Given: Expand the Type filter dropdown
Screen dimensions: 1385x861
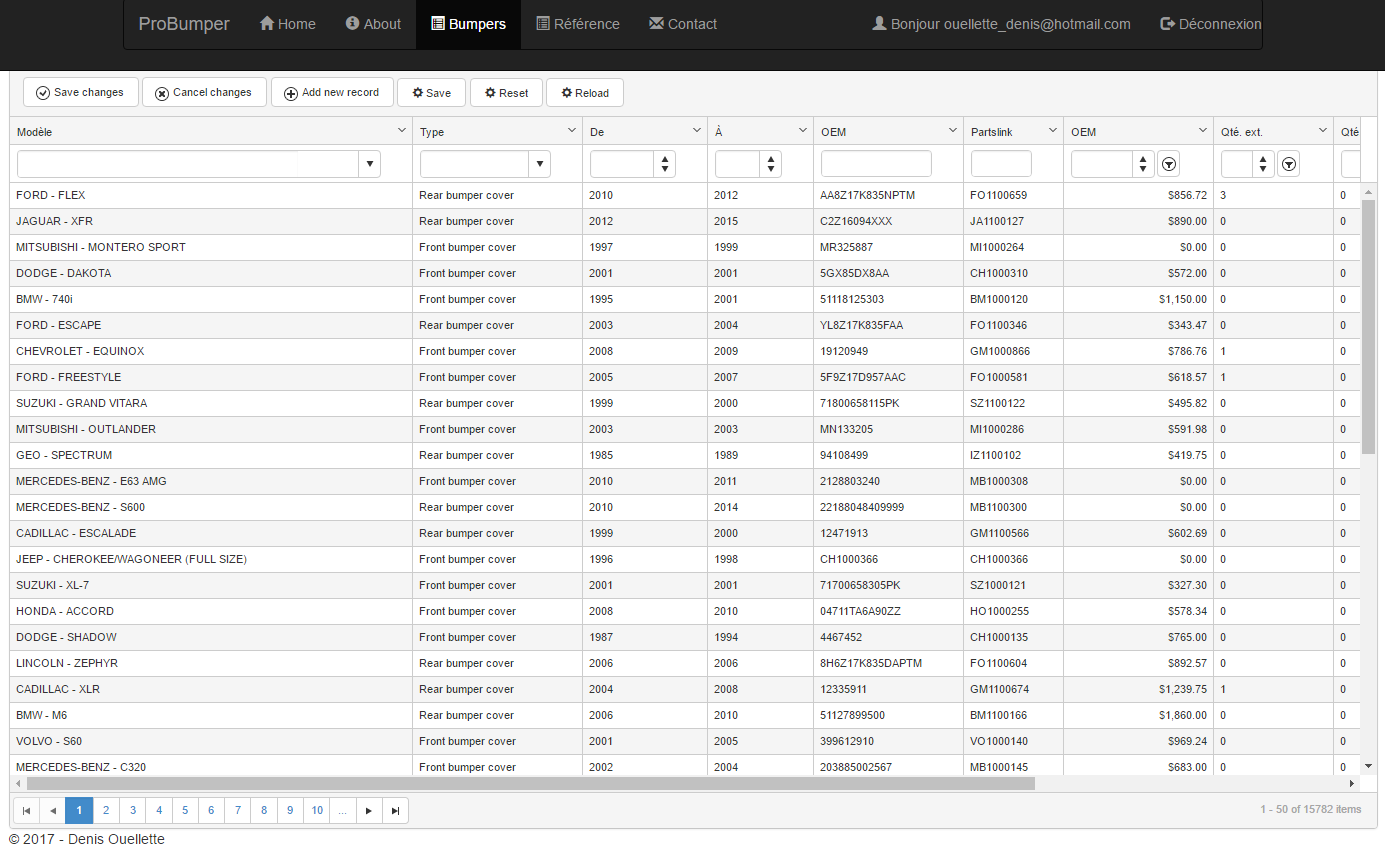Looking at the screenshot, I should [x=539, y=164].
